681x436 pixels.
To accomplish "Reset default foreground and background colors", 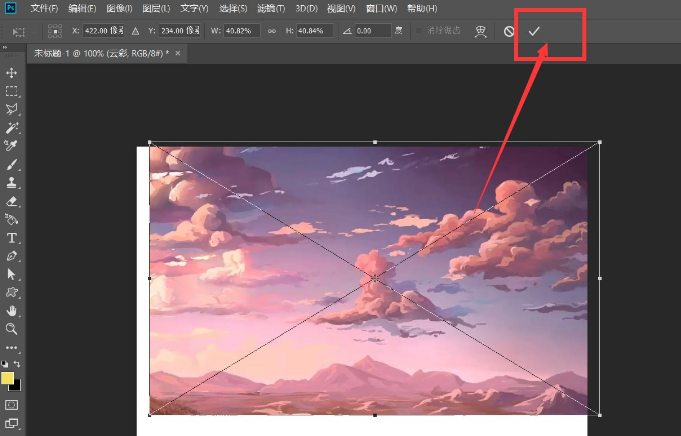I will 4,364.
